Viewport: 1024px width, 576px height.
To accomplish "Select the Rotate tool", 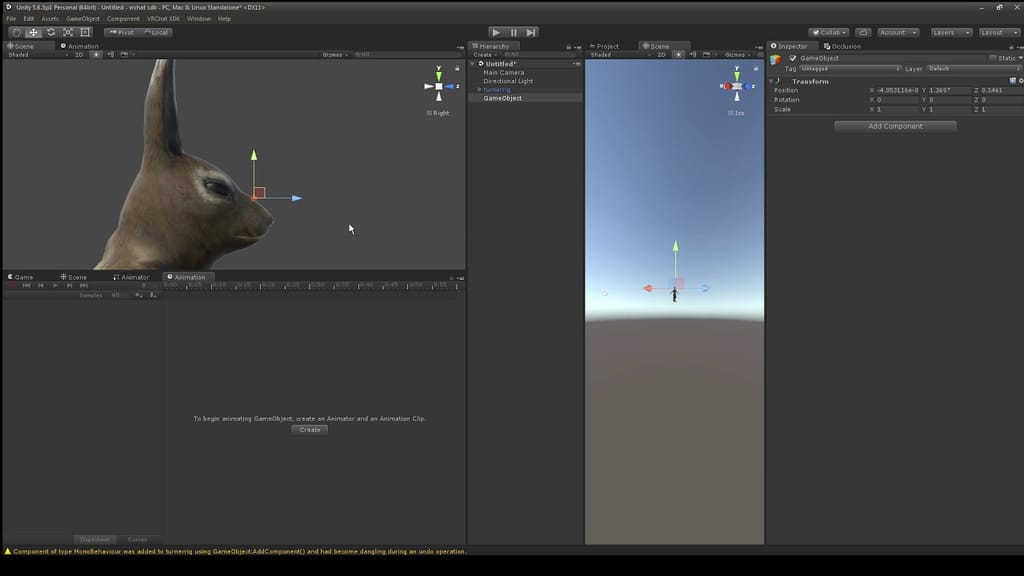I will [50, 32].
